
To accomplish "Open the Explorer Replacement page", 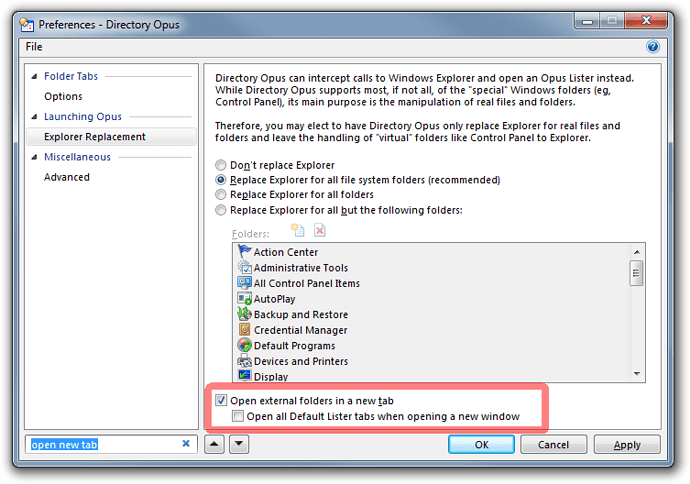I will click(111, 137).
